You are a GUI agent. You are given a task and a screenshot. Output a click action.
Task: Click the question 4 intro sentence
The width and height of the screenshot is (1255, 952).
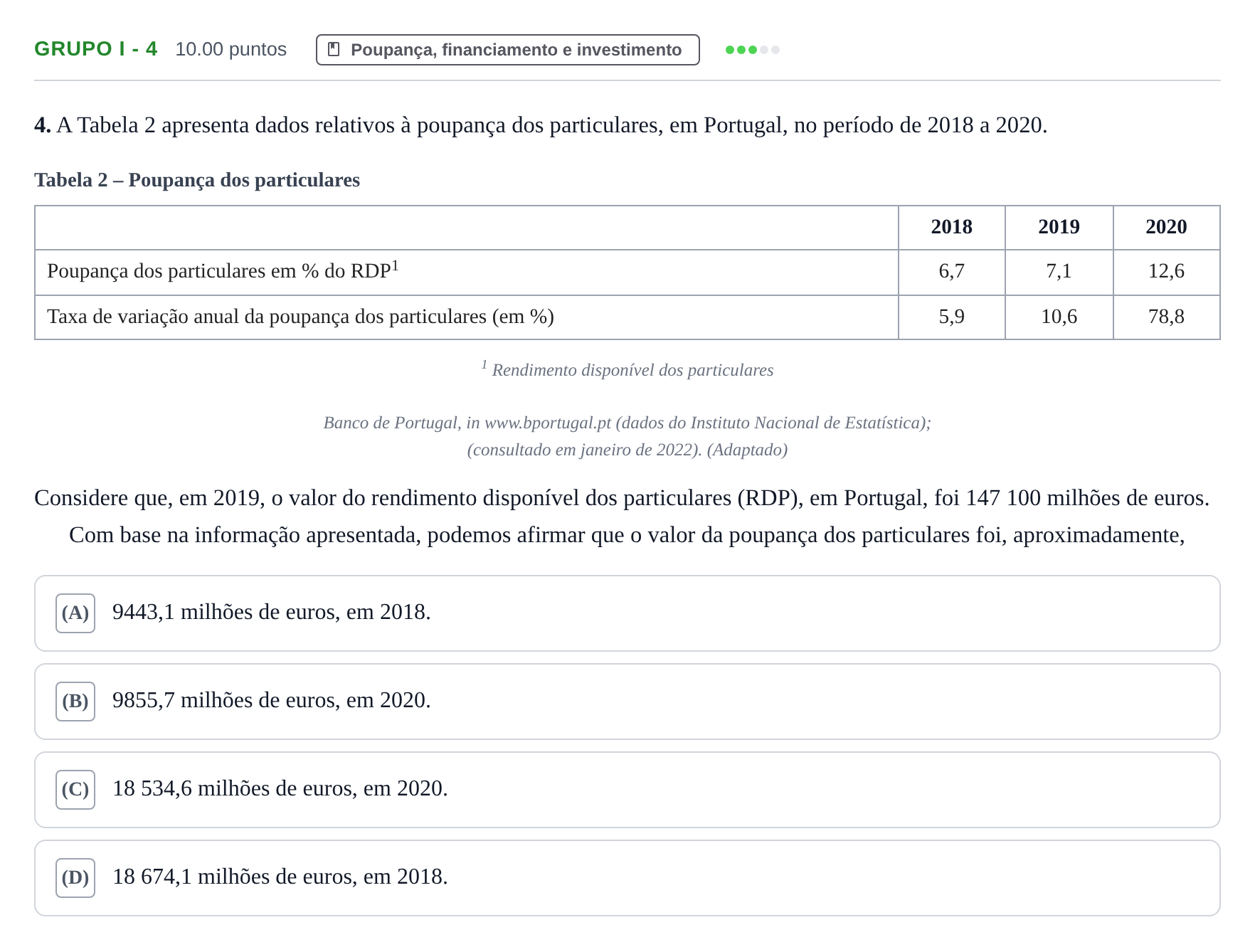(541, 125)
